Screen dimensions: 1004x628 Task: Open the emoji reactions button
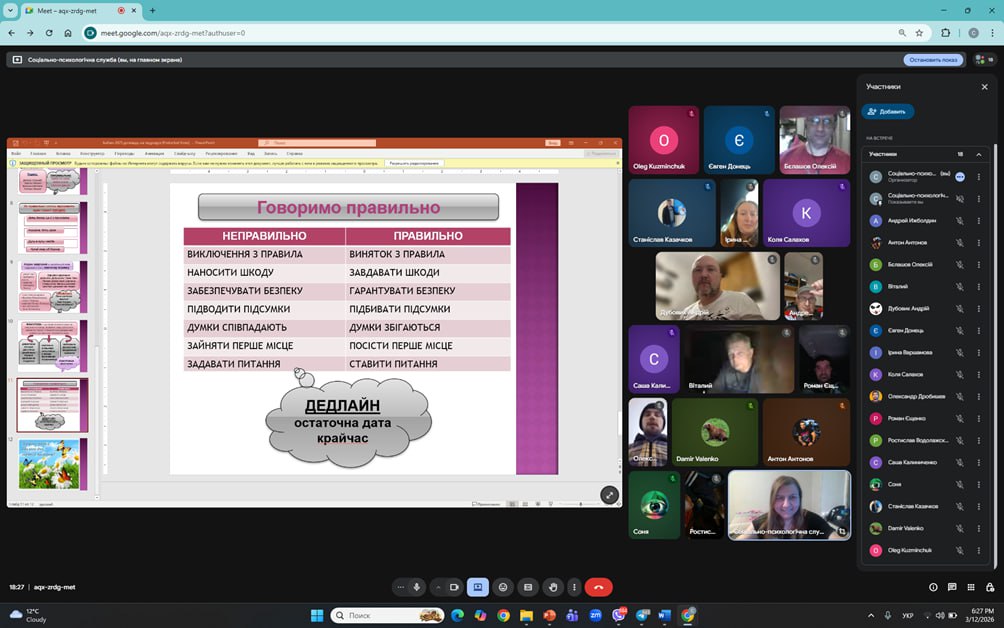503,587
